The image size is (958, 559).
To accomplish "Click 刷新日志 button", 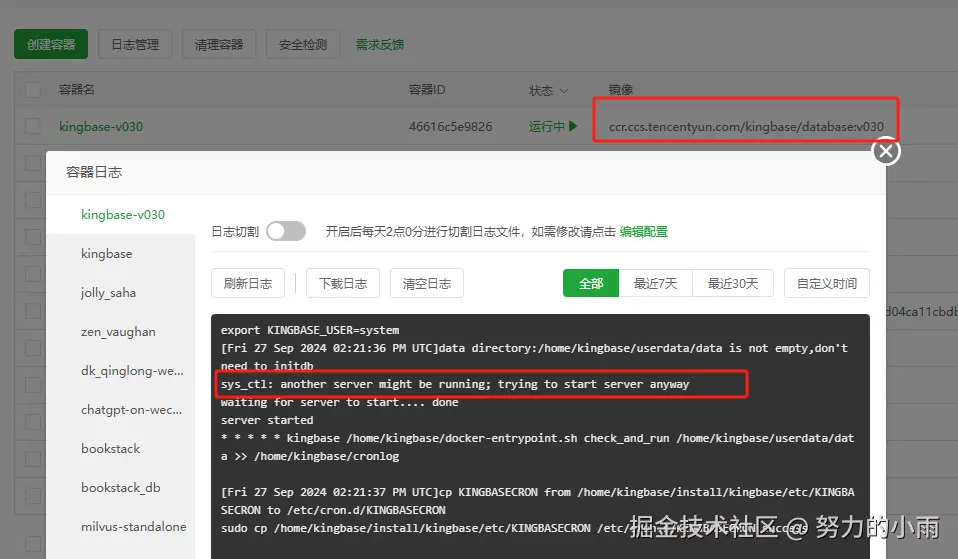I will click(248, 283).
